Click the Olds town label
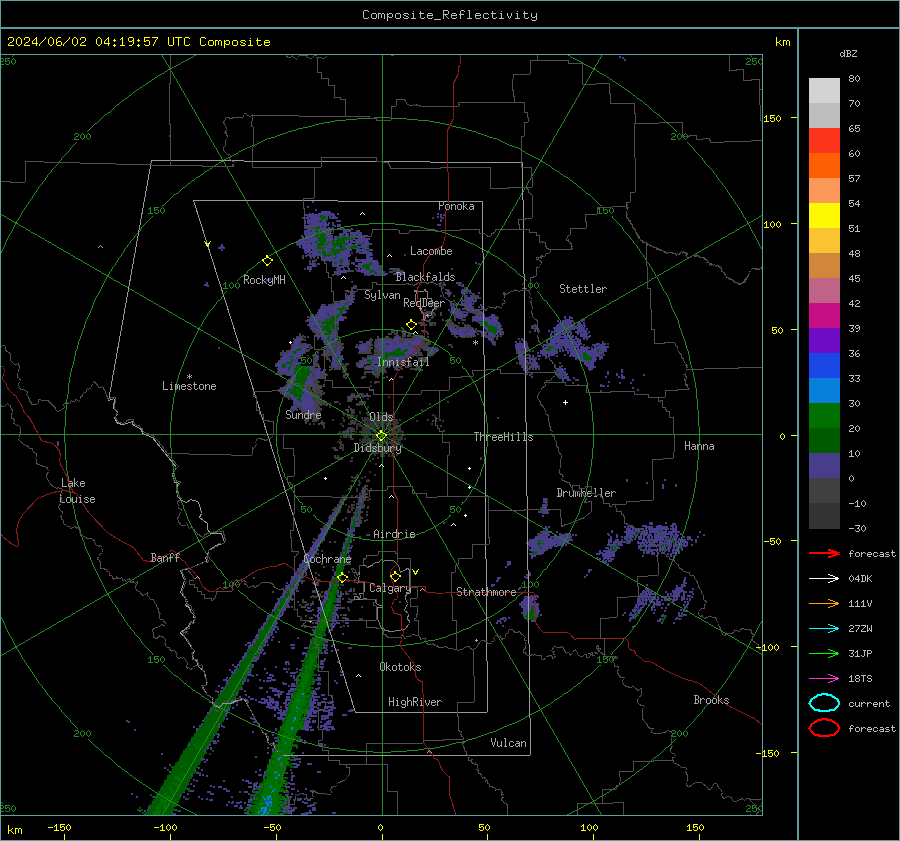900x841 pixels. (381, 417)
